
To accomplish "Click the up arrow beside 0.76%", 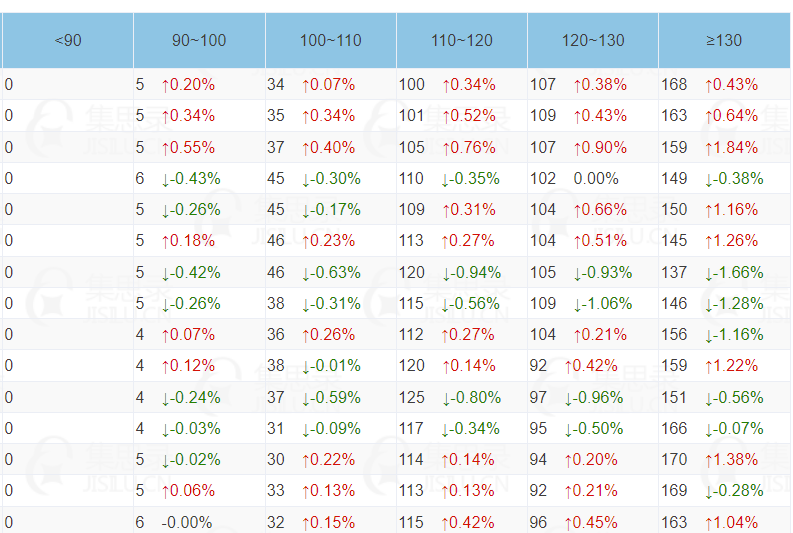I will 447,147.
